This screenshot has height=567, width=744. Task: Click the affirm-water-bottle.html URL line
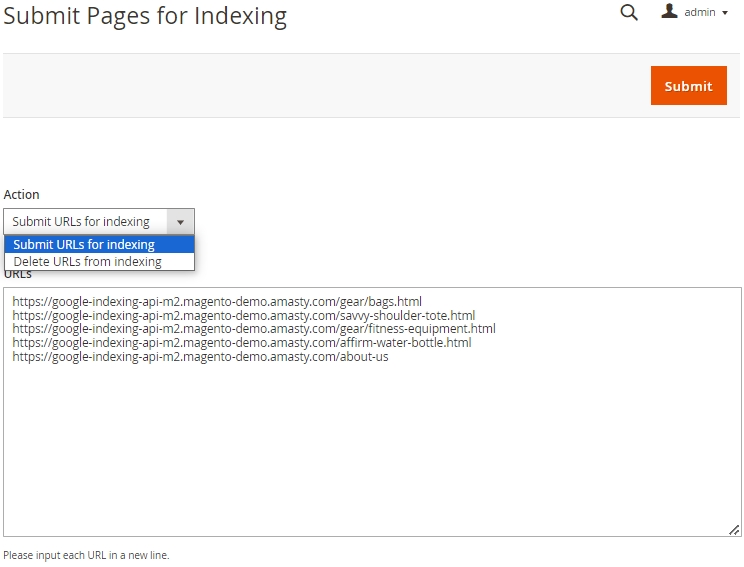(242, 343)
